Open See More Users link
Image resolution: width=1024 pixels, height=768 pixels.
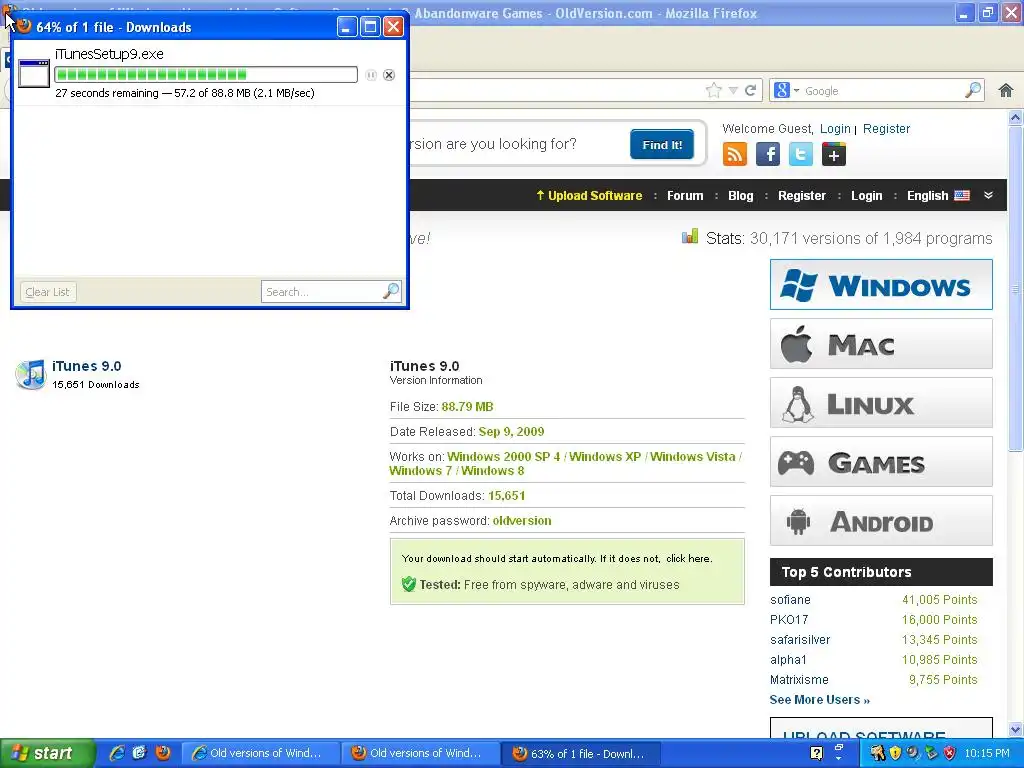tap(820, 699)
